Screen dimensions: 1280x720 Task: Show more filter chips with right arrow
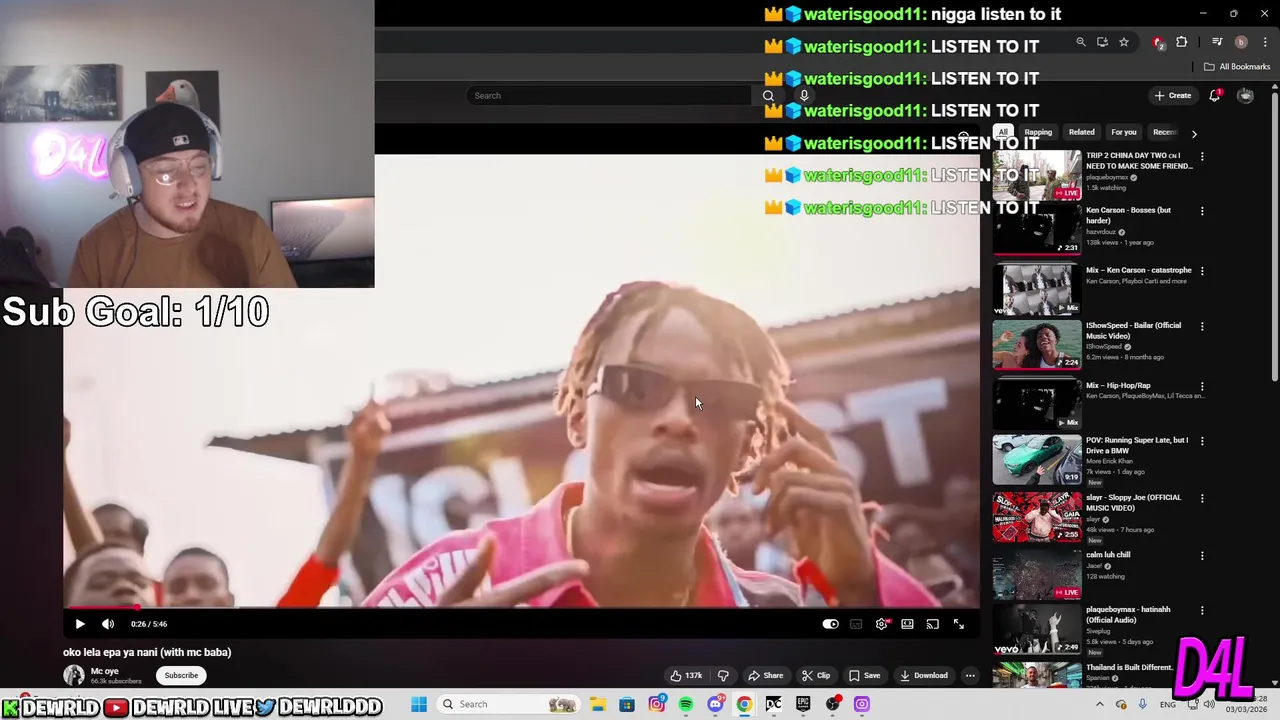click(1193, 133)
